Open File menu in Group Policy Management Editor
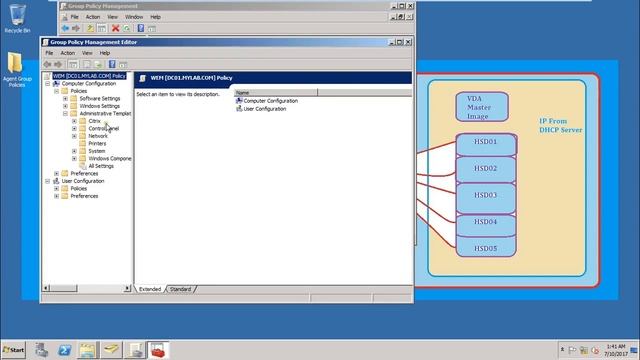Viewport: 640px width, 360px height. tap(49, 53)
